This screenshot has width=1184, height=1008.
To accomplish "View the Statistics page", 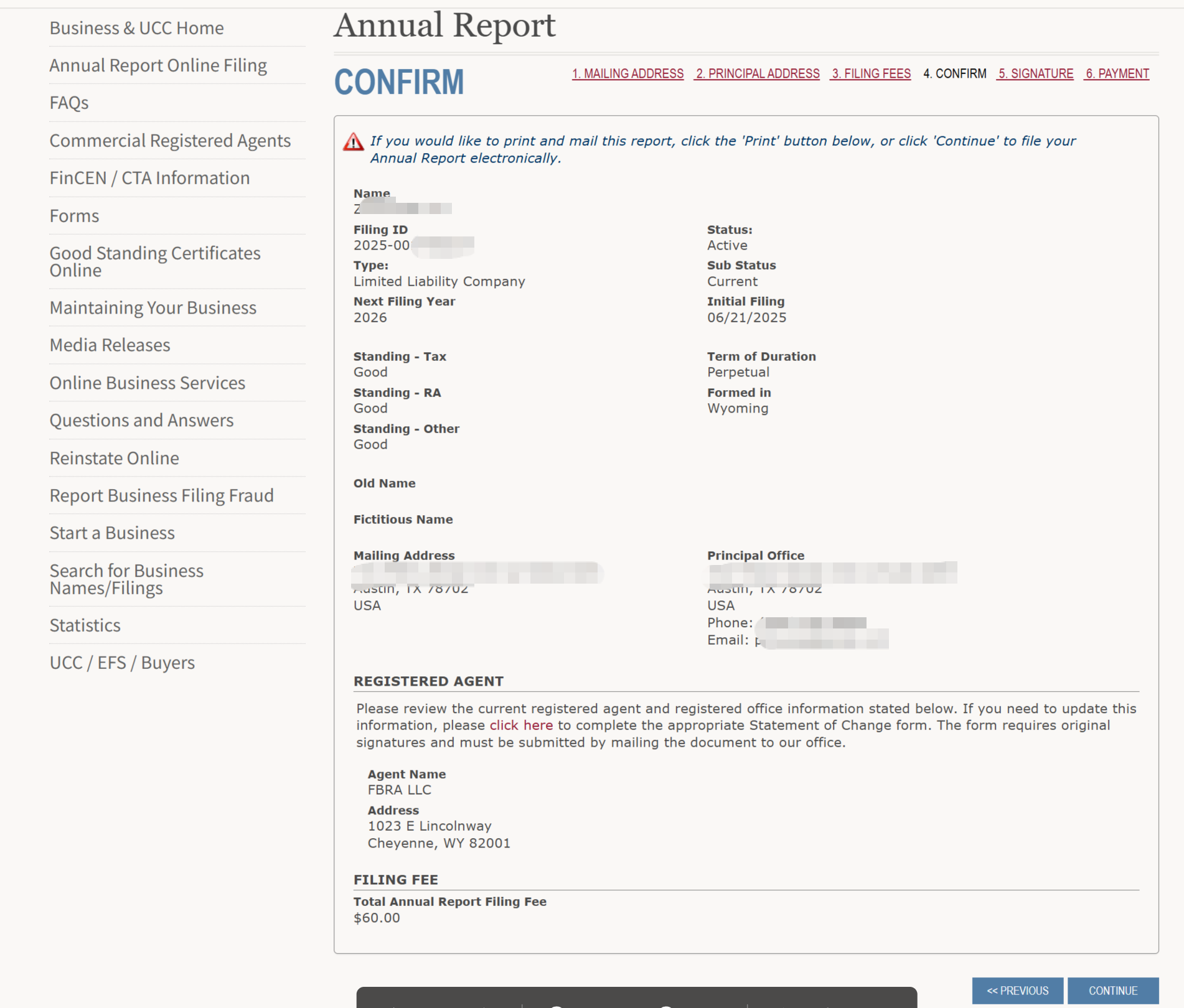I will click(85, 625).
